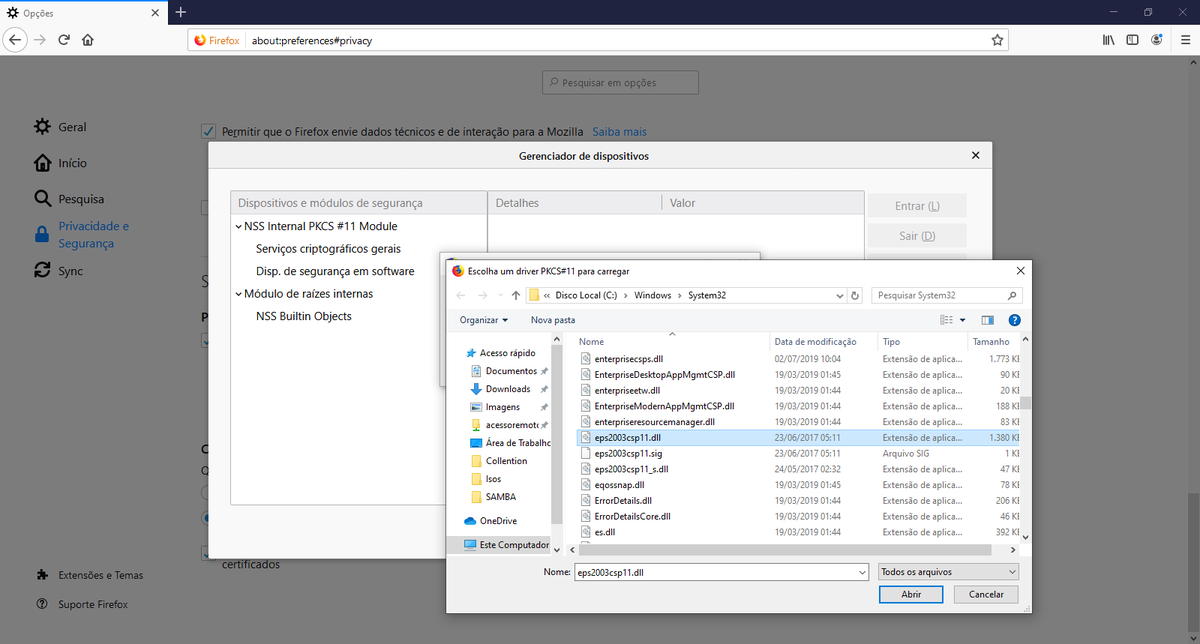This screenshot has width=1200, height=644.
Task: Open Este Computador in navigation pane
Action: tap(514, 545)
